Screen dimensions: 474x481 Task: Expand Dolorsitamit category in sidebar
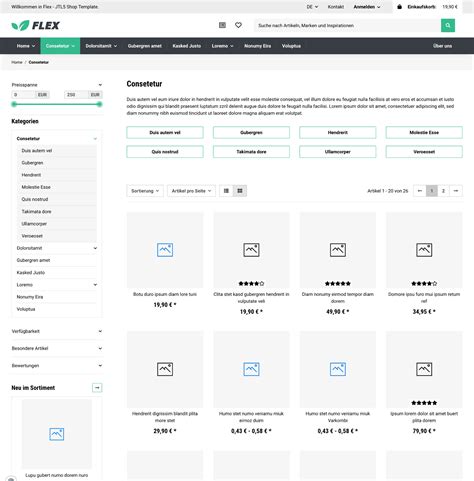point(95,248)
